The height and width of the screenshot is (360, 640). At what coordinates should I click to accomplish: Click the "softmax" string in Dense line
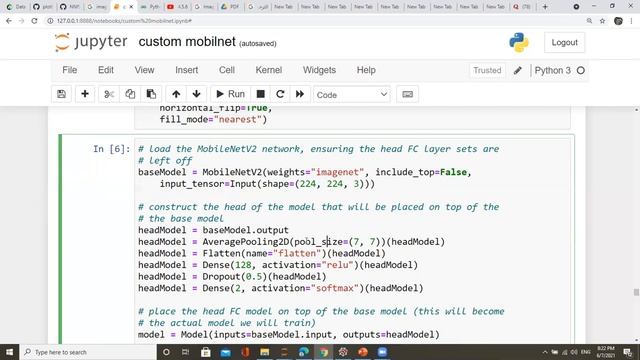click(335, 288)
